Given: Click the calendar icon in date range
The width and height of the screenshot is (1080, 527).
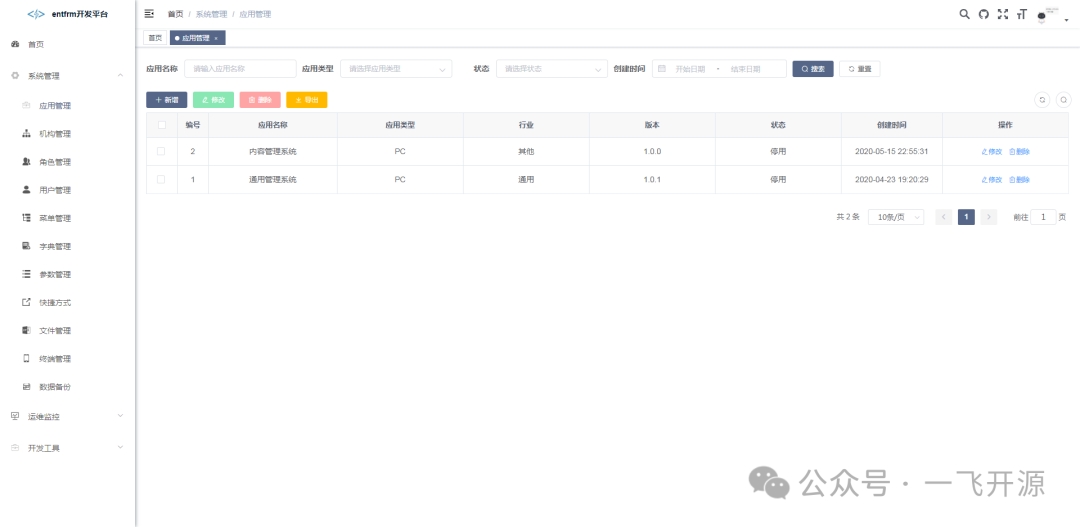Looking at the screenshot, I should [x=662, y=69].
